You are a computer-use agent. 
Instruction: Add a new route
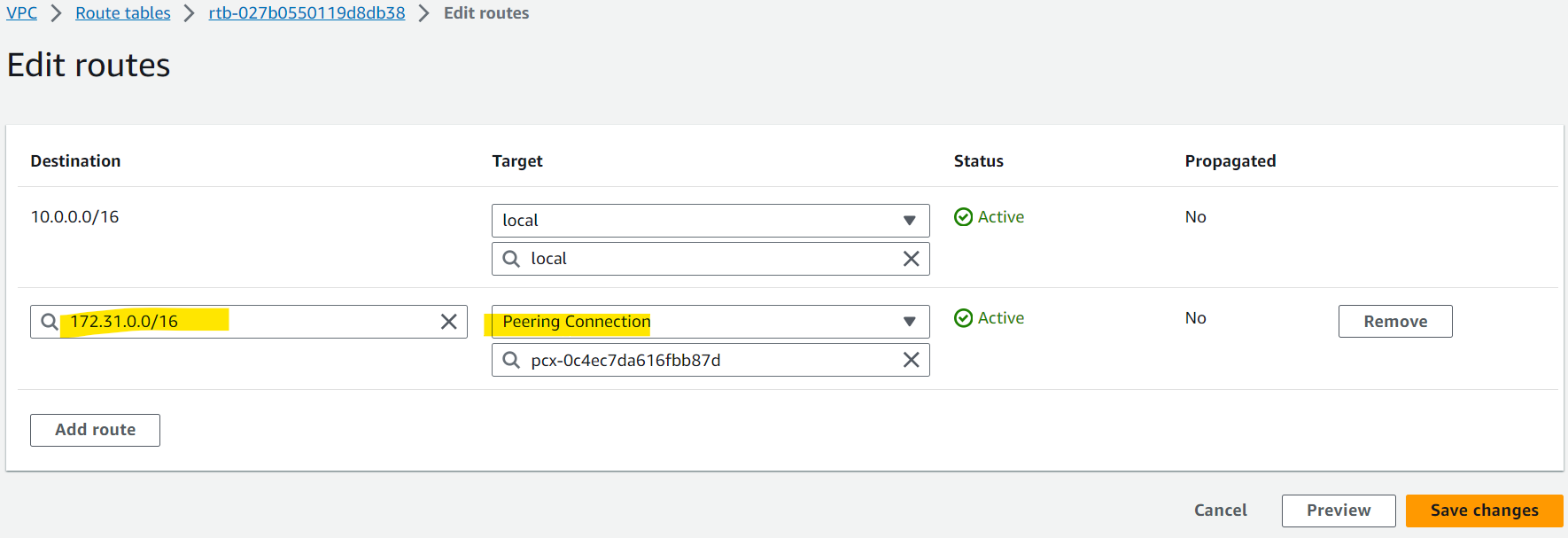pos(95,430)
